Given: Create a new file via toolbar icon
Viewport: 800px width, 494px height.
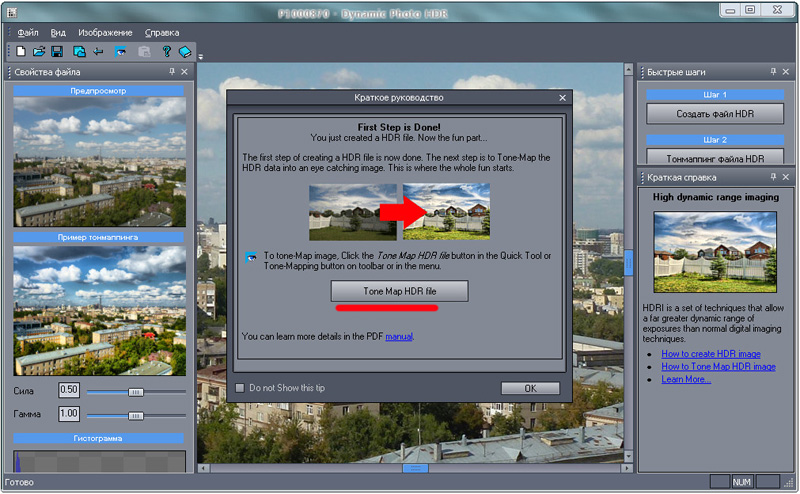Looking at the screenshot, I should [21, 52].
